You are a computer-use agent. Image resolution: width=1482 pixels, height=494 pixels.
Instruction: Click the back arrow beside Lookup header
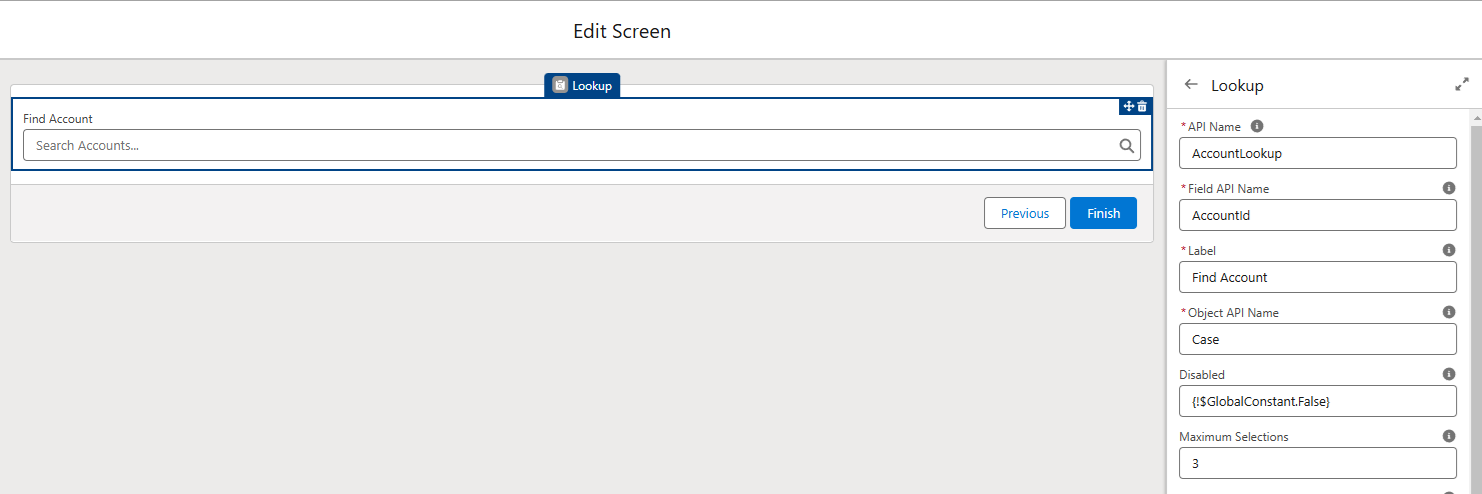pyautogui.click(x=1190, y=85)
